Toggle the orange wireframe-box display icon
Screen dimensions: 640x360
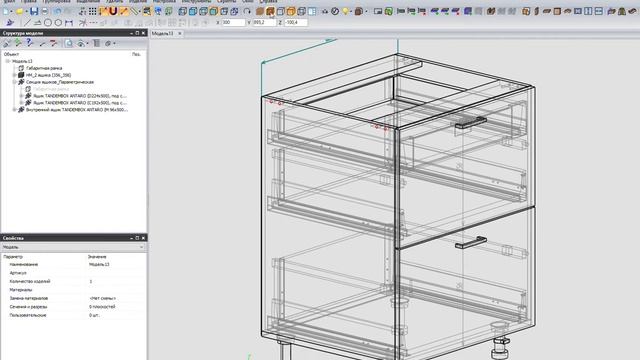point(291,11)
